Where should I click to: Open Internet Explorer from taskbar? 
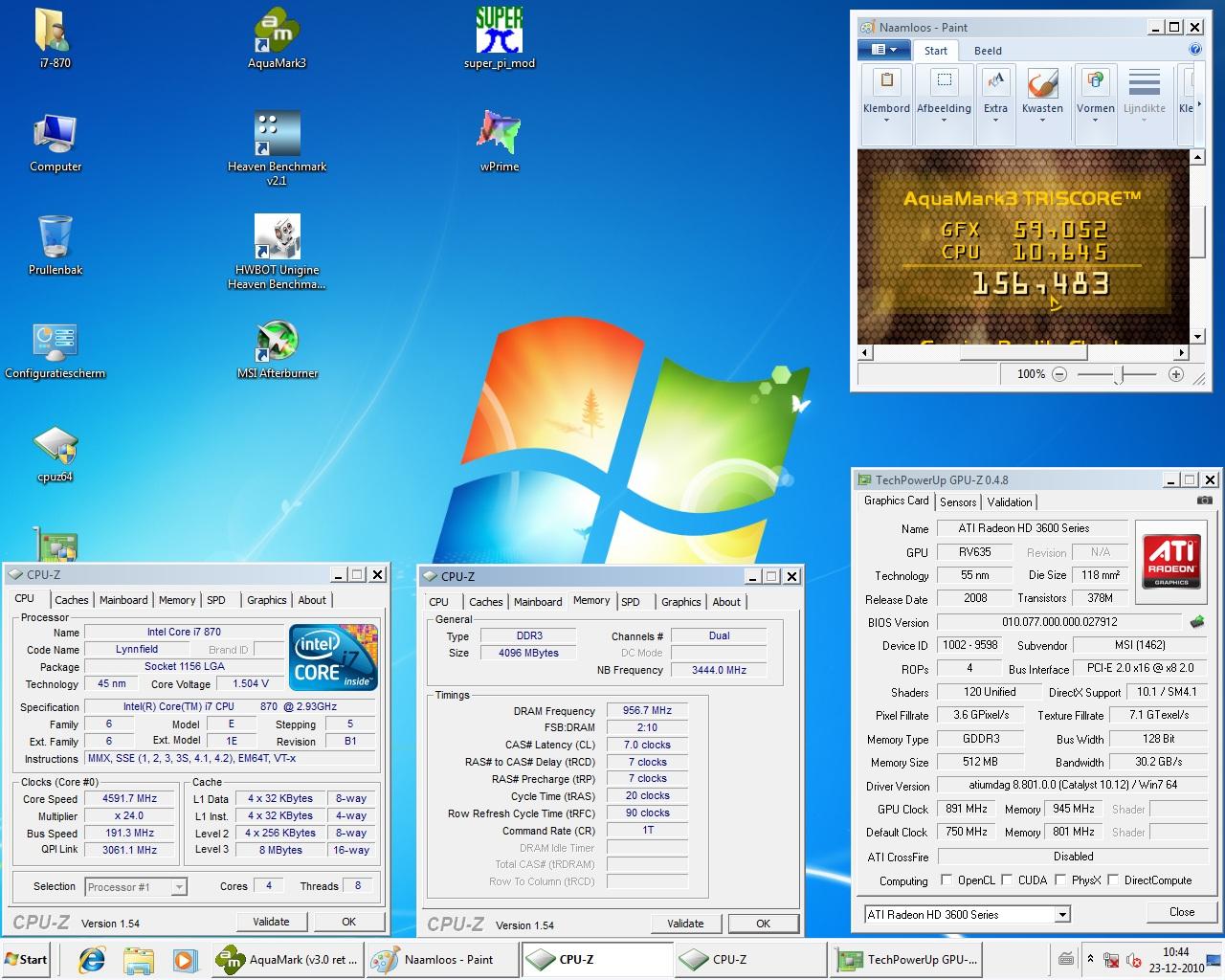(92, 960)
